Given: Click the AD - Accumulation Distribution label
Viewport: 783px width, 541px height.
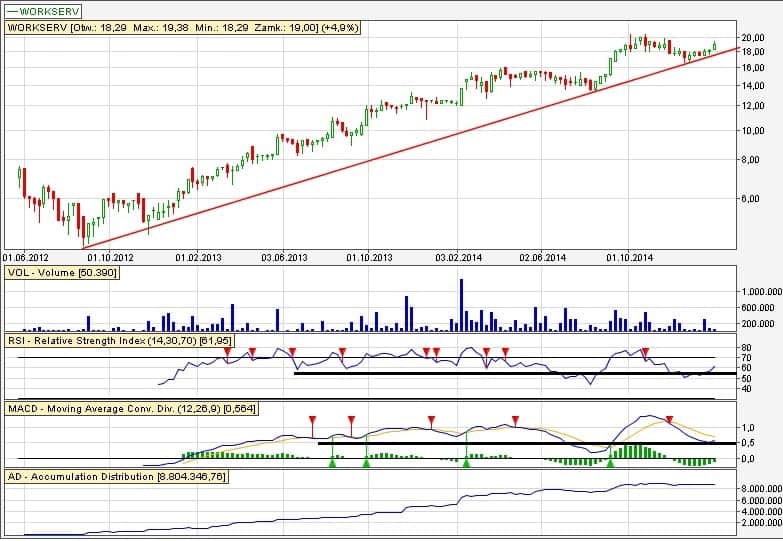Looking at the screenshot, I should pyautogui.click(x=116, y=477).
